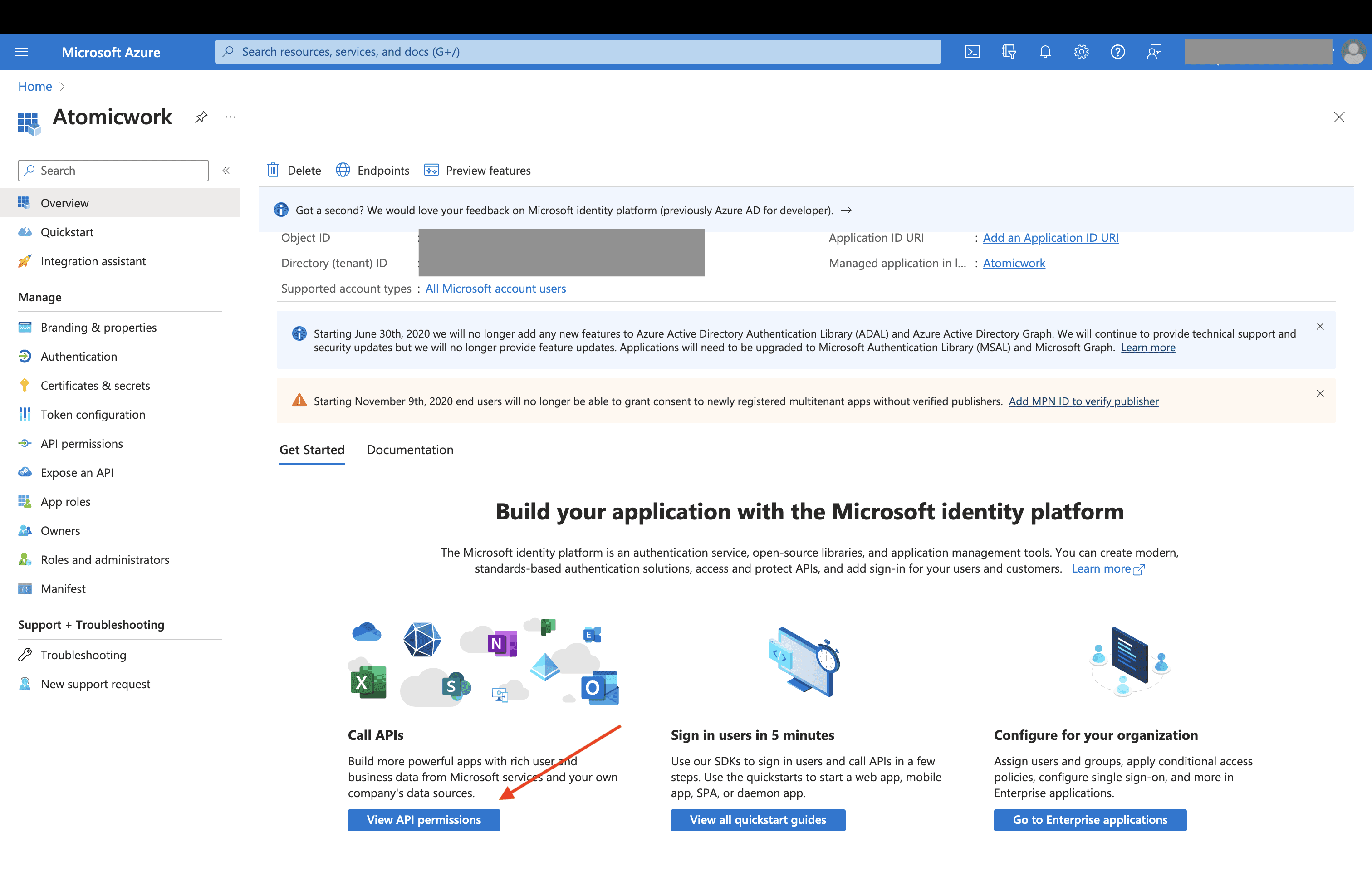The height and width of the screenshot is (891, 1372).
Task: Click the Preview features icon
Action: tap(431, 170)
